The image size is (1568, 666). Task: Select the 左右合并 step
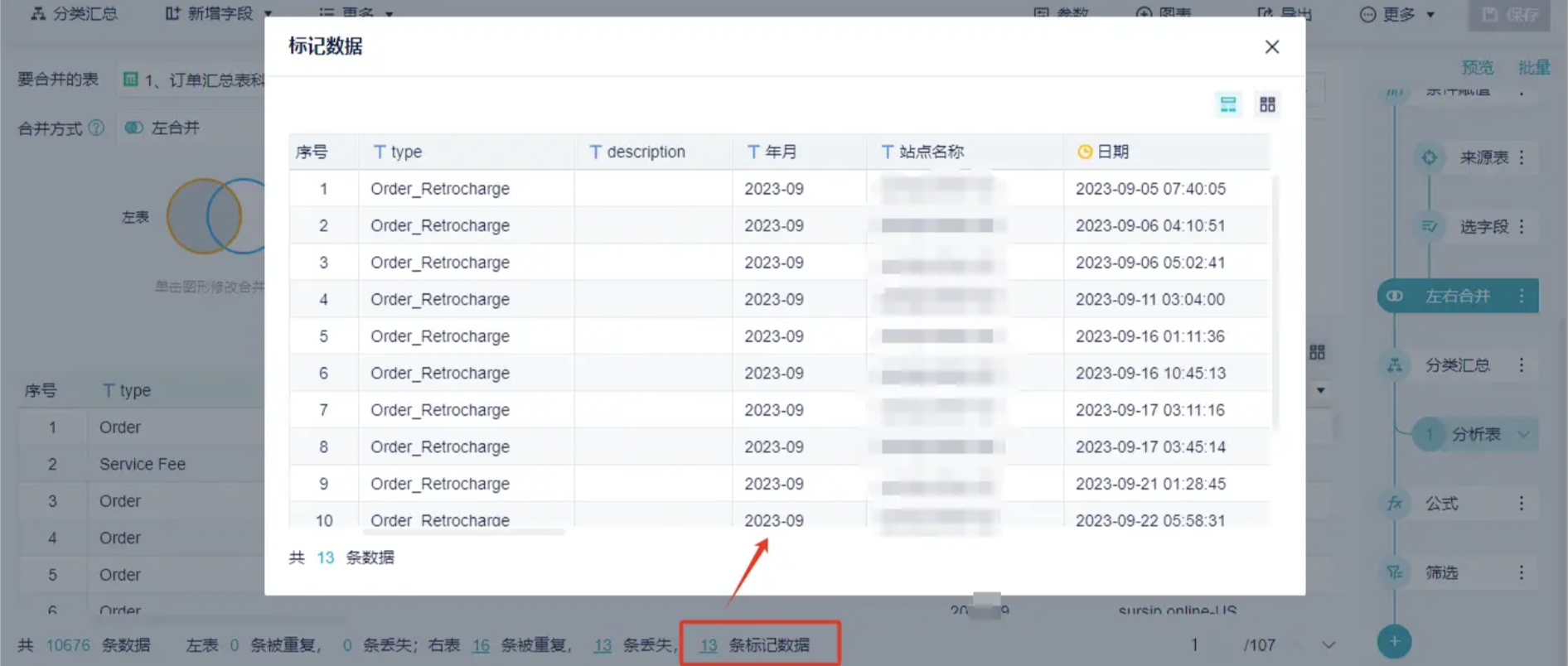point(1458,296)
